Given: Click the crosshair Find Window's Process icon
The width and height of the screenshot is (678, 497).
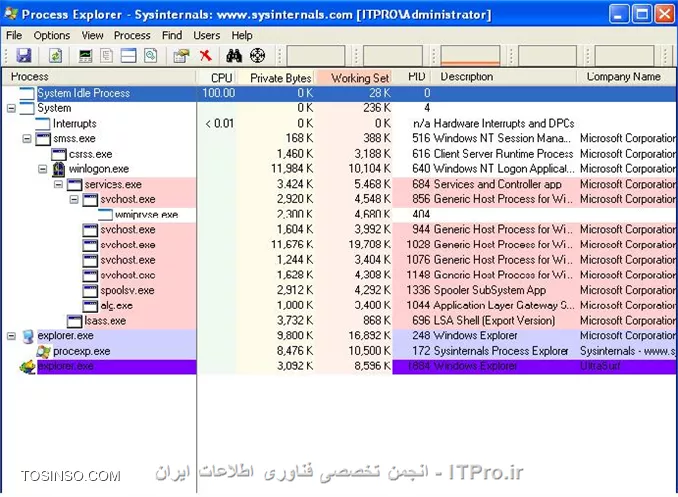Looking at the screenshot, I should pyautogui.click(x=258, y=56).
